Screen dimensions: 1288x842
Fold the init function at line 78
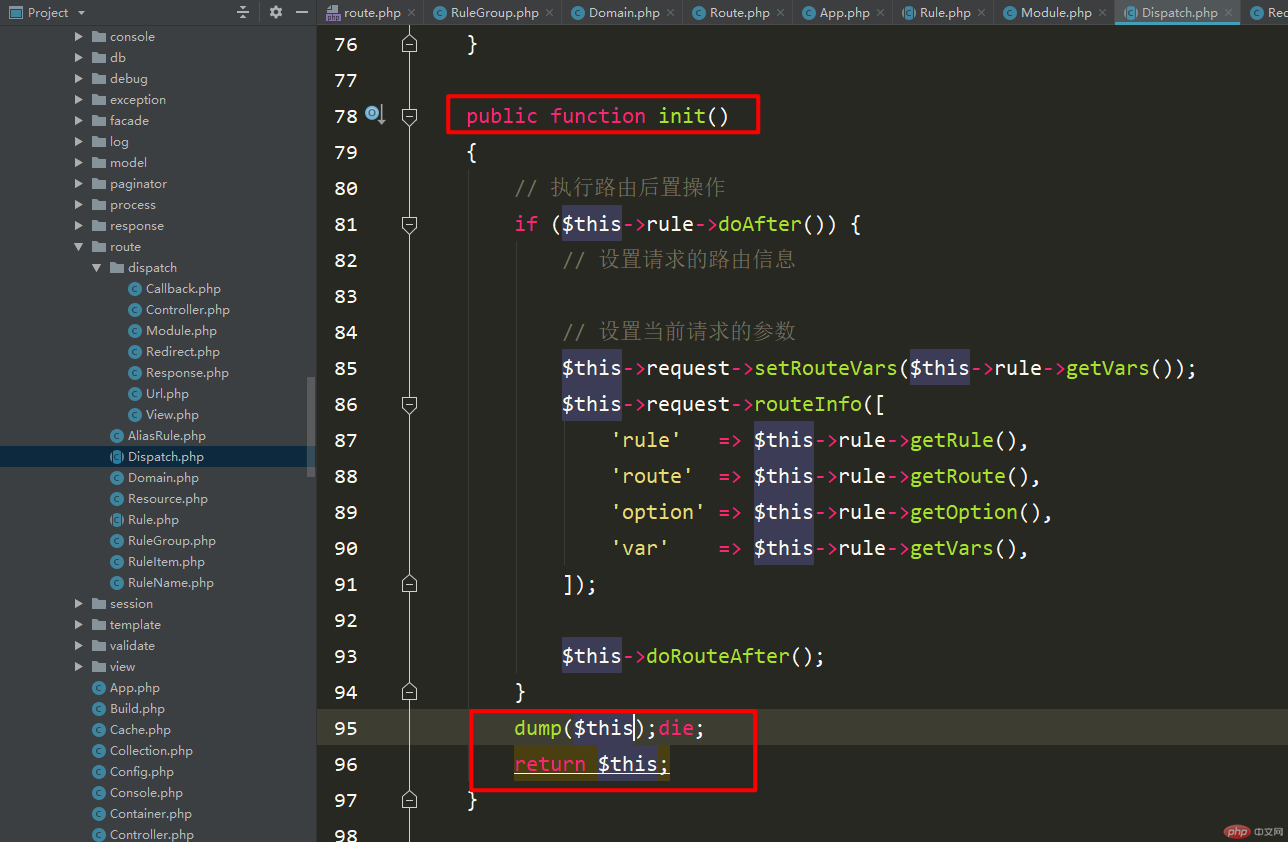409,116
